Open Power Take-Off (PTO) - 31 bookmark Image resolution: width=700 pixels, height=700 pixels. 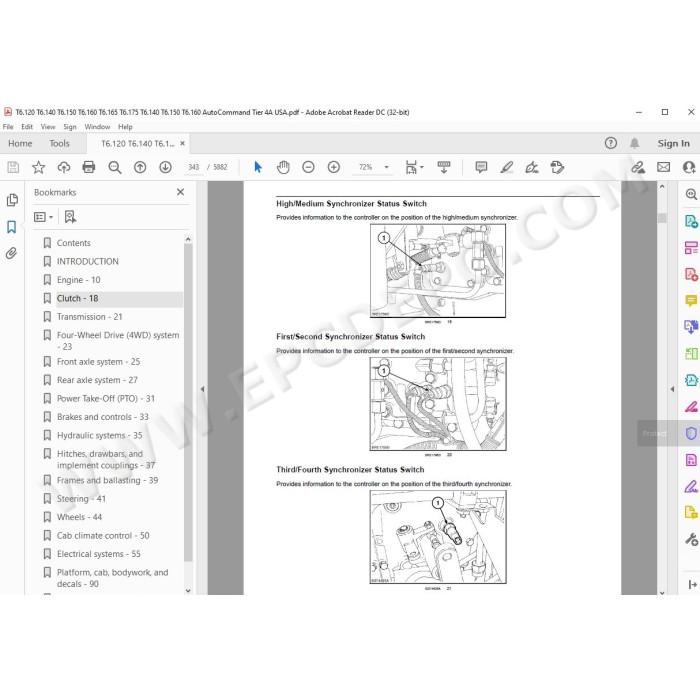tap(106, 398)
